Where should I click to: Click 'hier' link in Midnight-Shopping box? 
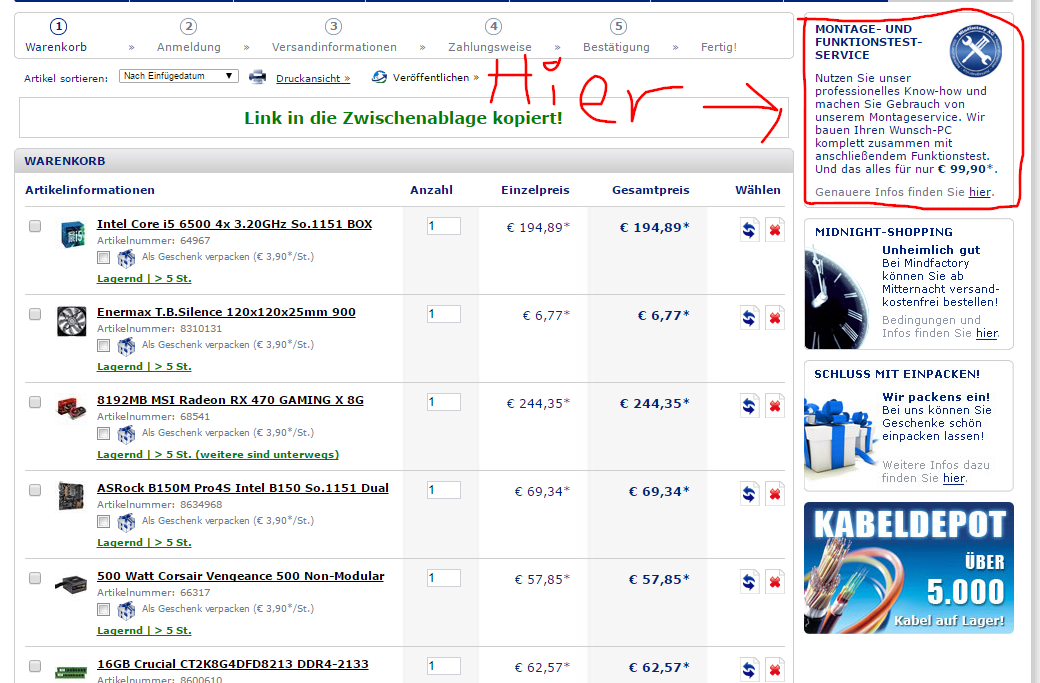point(986,334)
